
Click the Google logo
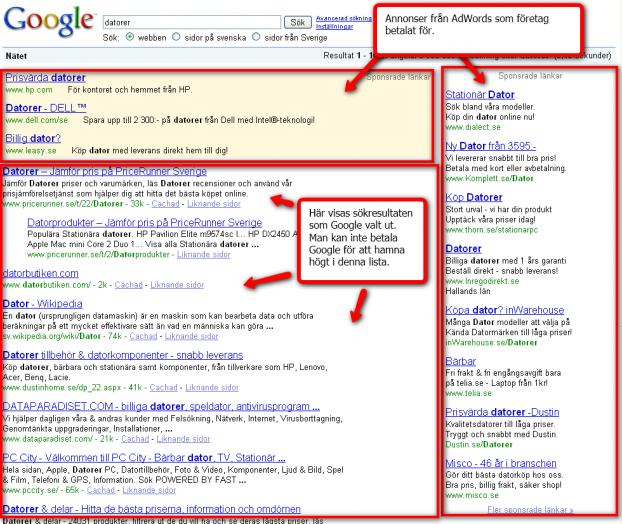point(49,22)
